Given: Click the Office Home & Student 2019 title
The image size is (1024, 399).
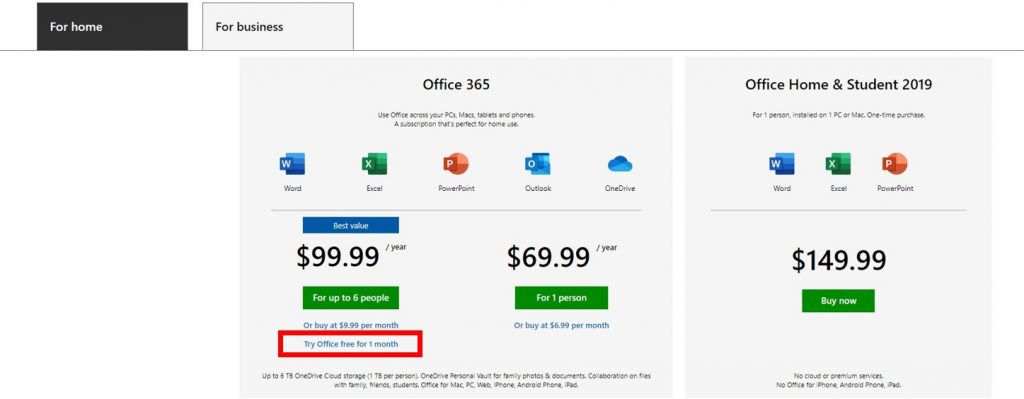Looking at the screenshot, I should click(x=839, y=84).
